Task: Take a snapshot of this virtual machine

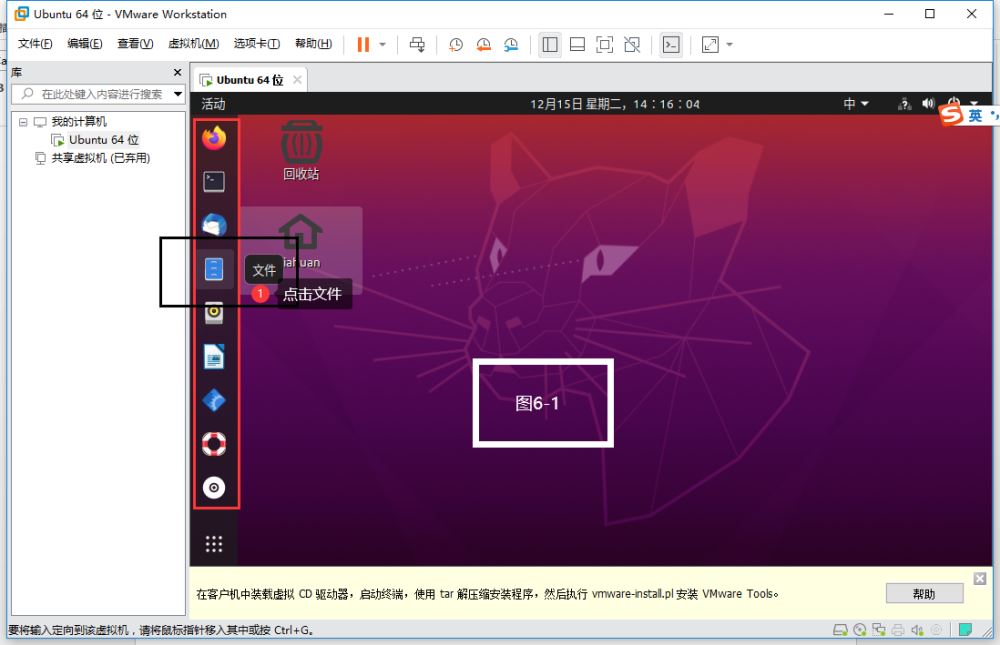Action: pyautogui.click(x=455, y=45)
